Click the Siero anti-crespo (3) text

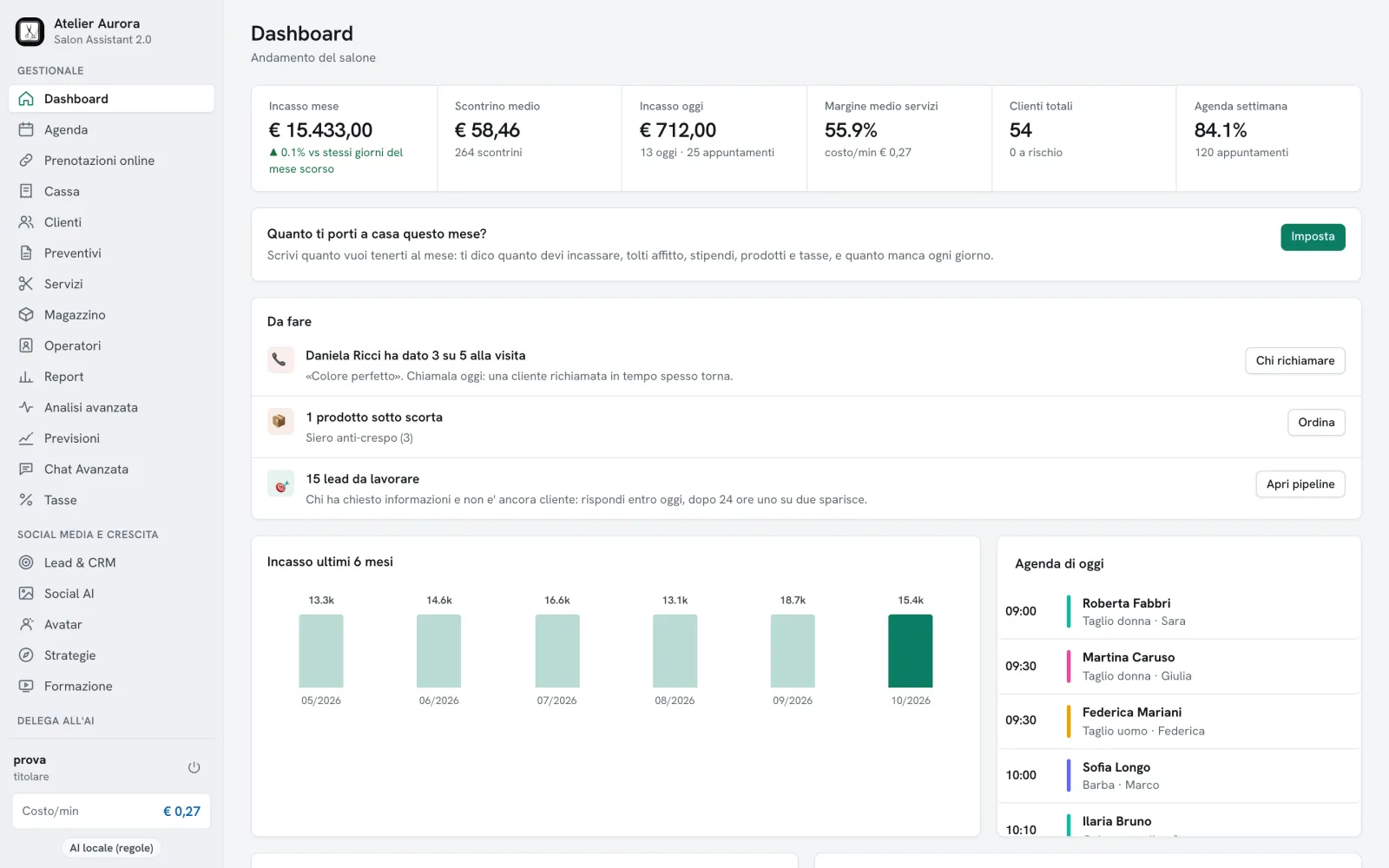pos(359,438)
